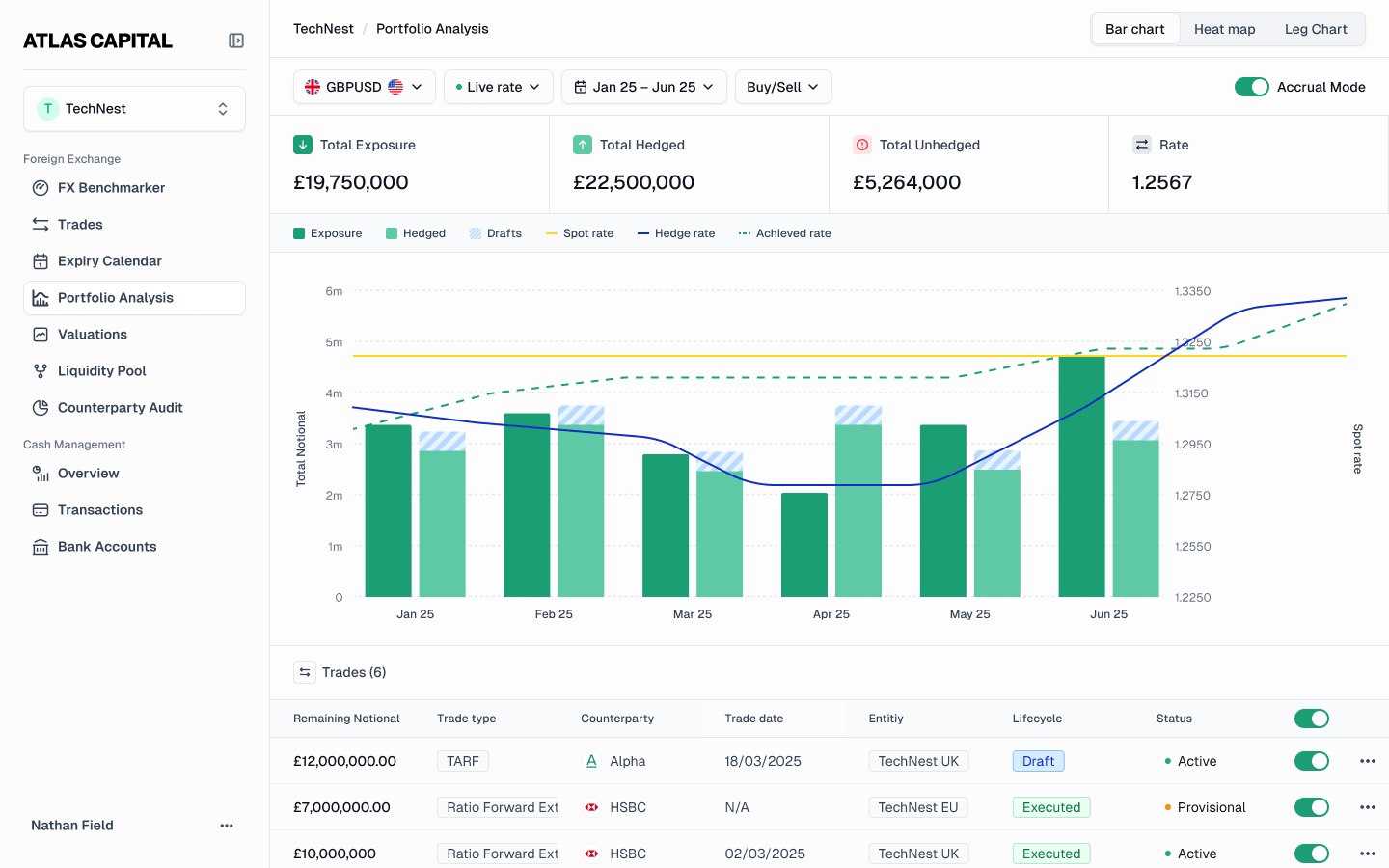Open more options for the TARF trade row
Image resolution: width=1389 pixels, height=868 pixels.
[x=1368, y=761]
